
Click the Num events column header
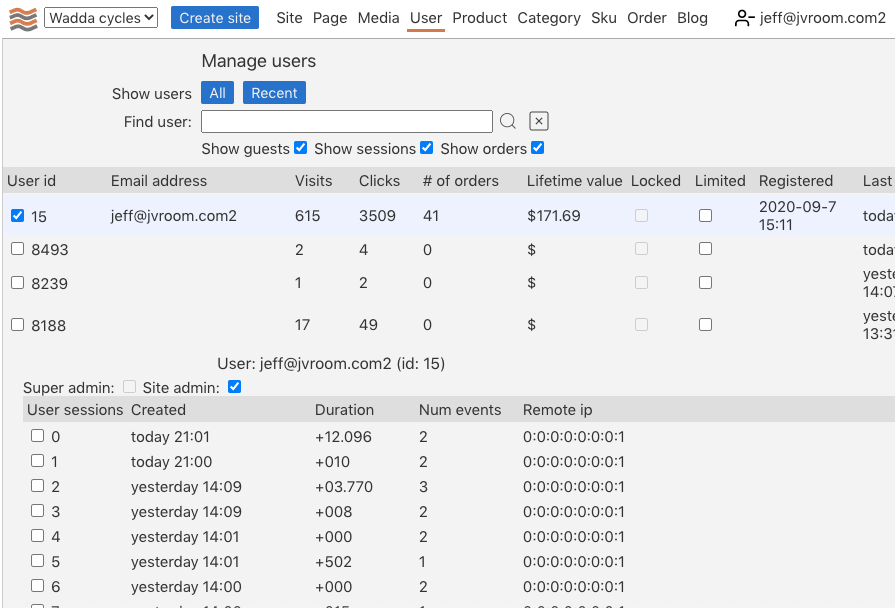pos(460,410)
